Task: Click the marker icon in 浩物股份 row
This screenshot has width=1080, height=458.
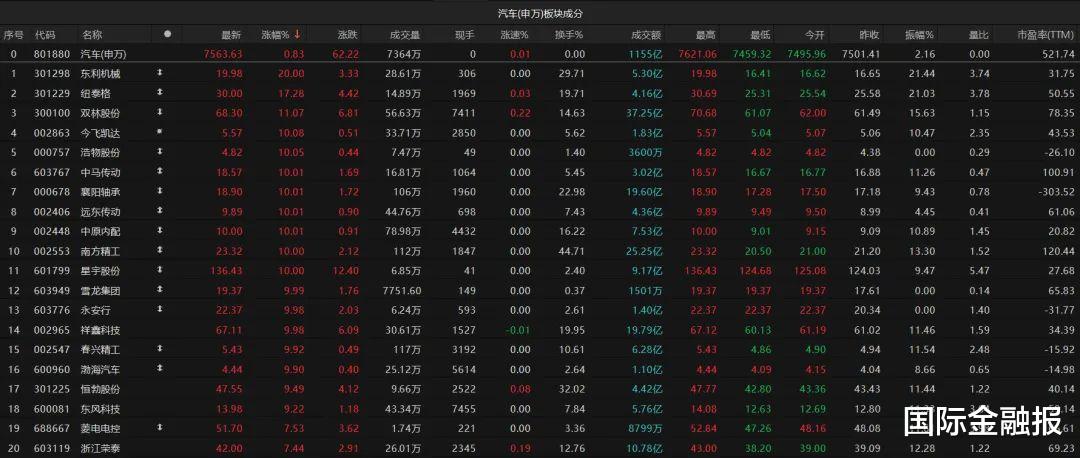Action: tap(160, 151)
